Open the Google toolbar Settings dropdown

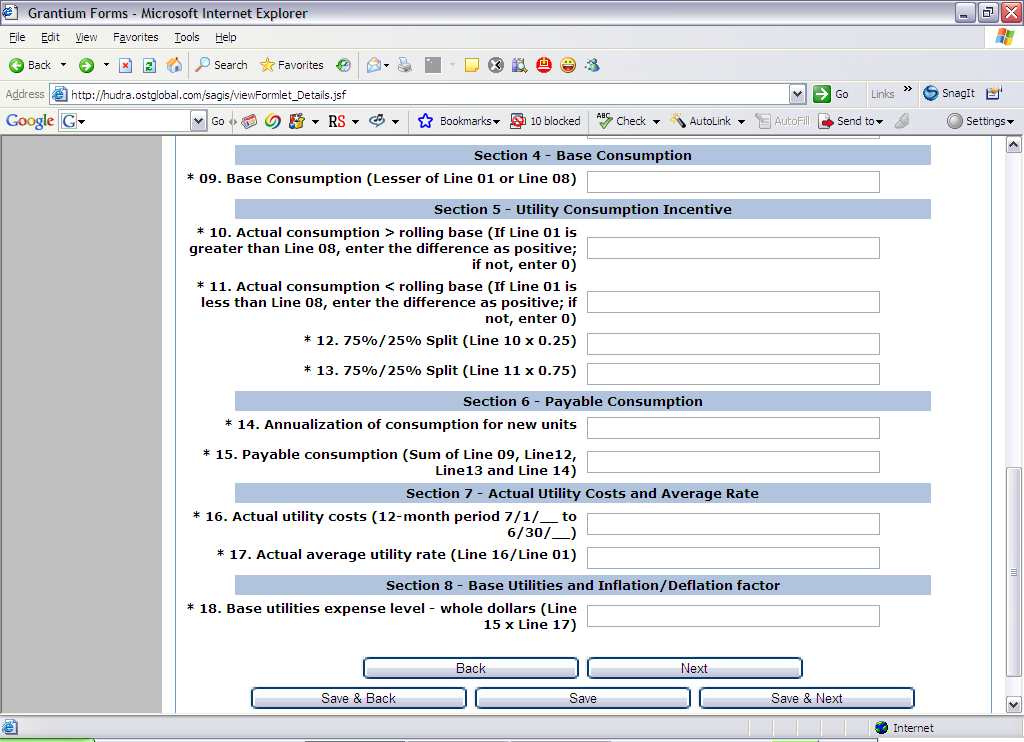click(x=980, y=121)
